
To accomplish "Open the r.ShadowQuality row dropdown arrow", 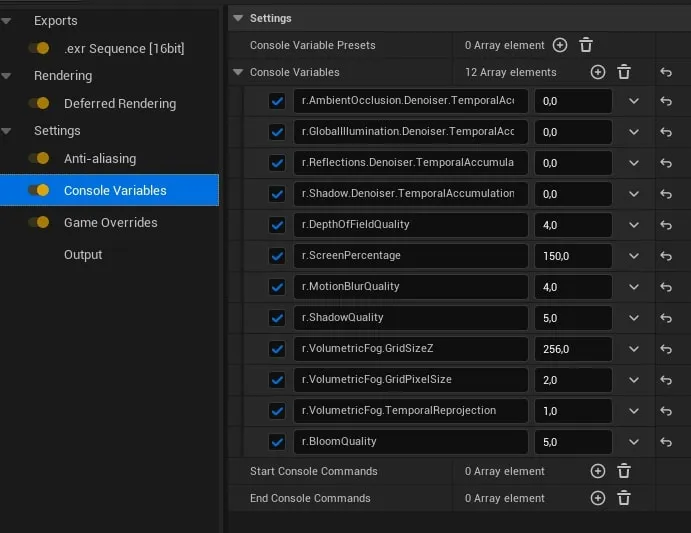I will (634, 318).
